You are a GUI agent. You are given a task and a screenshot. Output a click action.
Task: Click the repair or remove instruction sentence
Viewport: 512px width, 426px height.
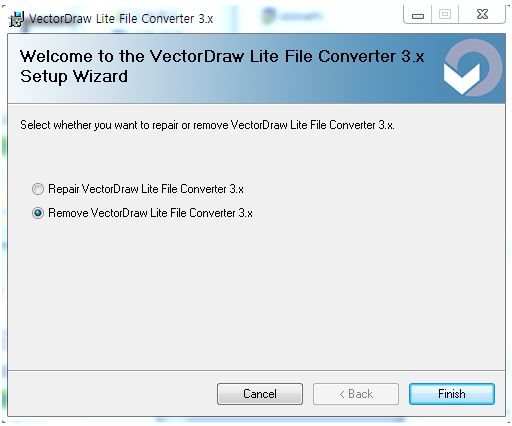[207, 125]
